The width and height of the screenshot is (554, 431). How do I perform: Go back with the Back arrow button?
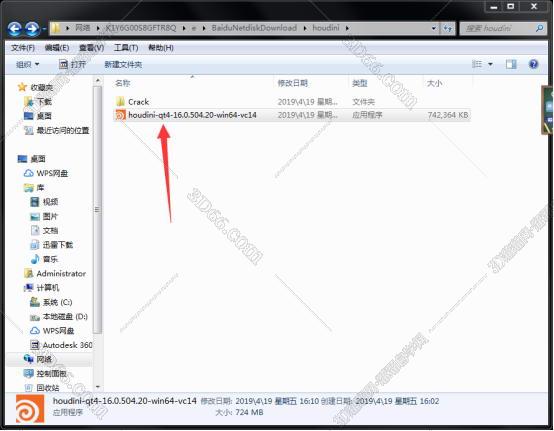click(x=14, y=29)
